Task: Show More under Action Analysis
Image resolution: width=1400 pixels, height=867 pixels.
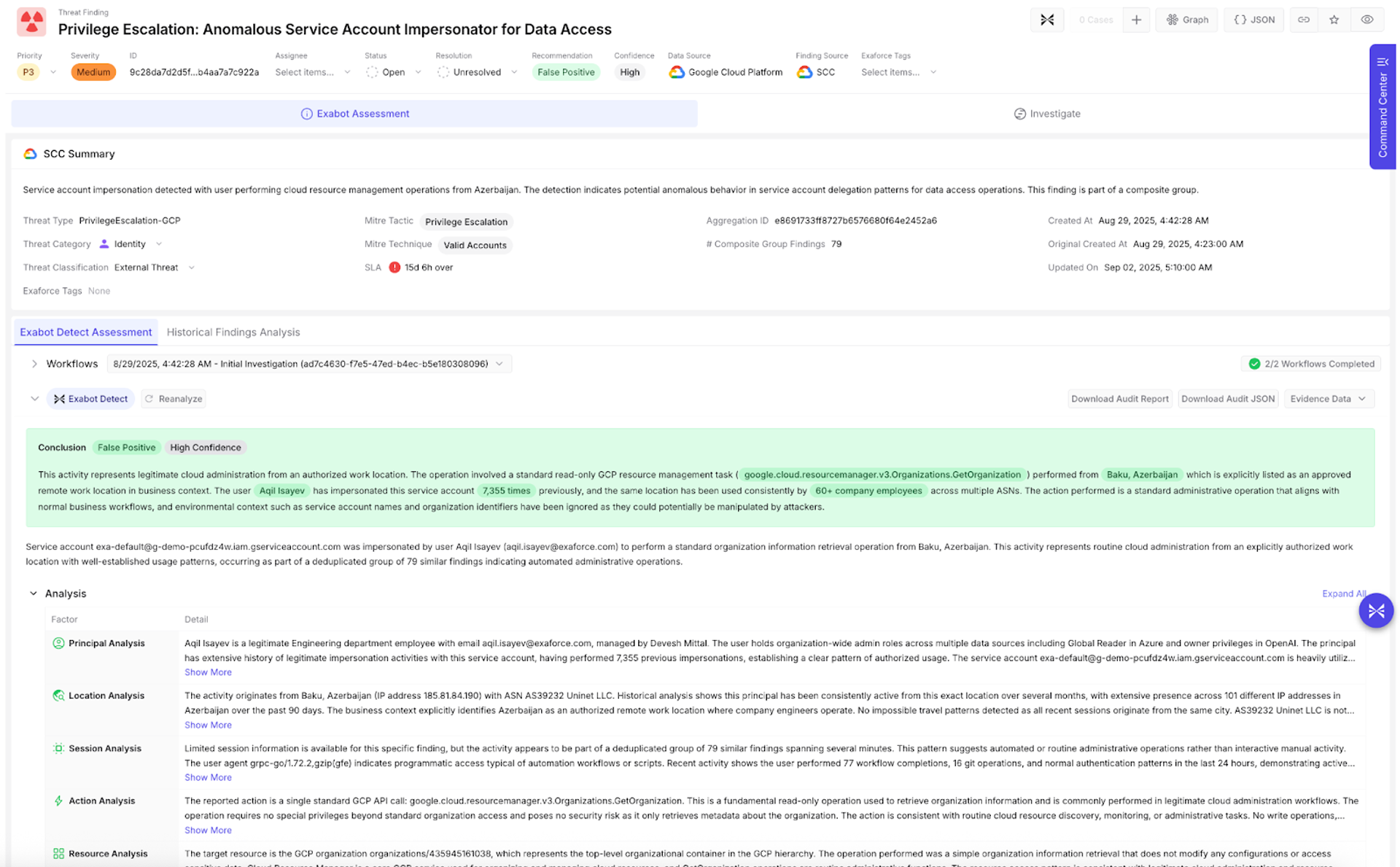Action: coord(208,830)
